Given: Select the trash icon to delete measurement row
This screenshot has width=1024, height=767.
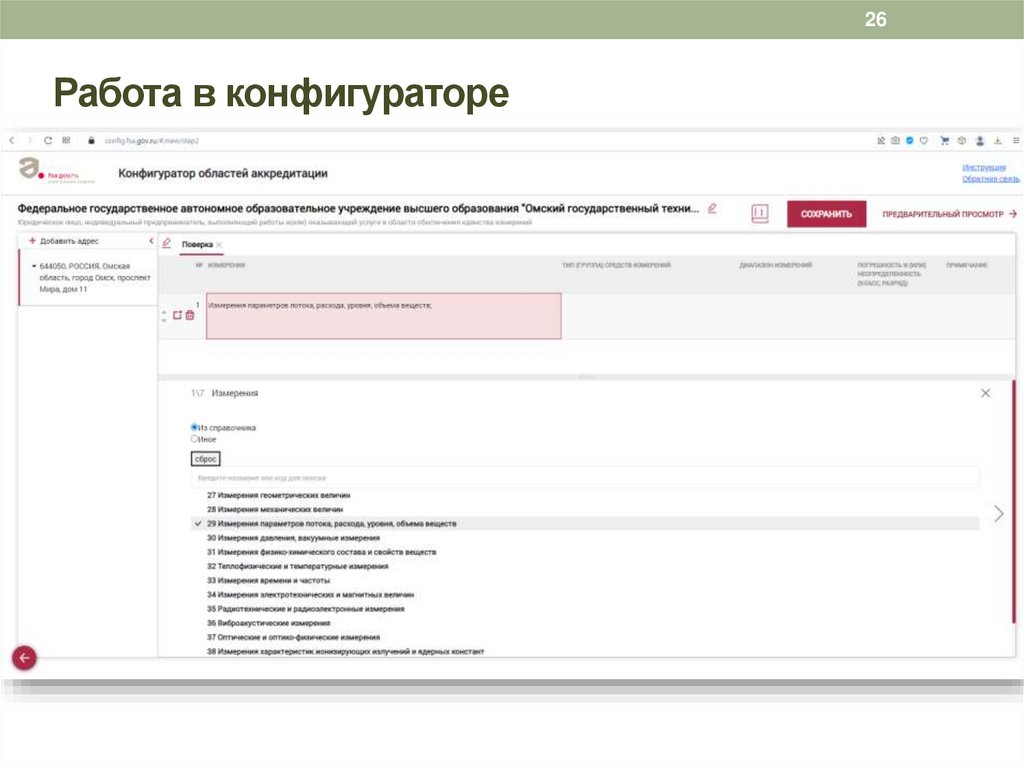Looking at the screenshot, I should point(188,317).
